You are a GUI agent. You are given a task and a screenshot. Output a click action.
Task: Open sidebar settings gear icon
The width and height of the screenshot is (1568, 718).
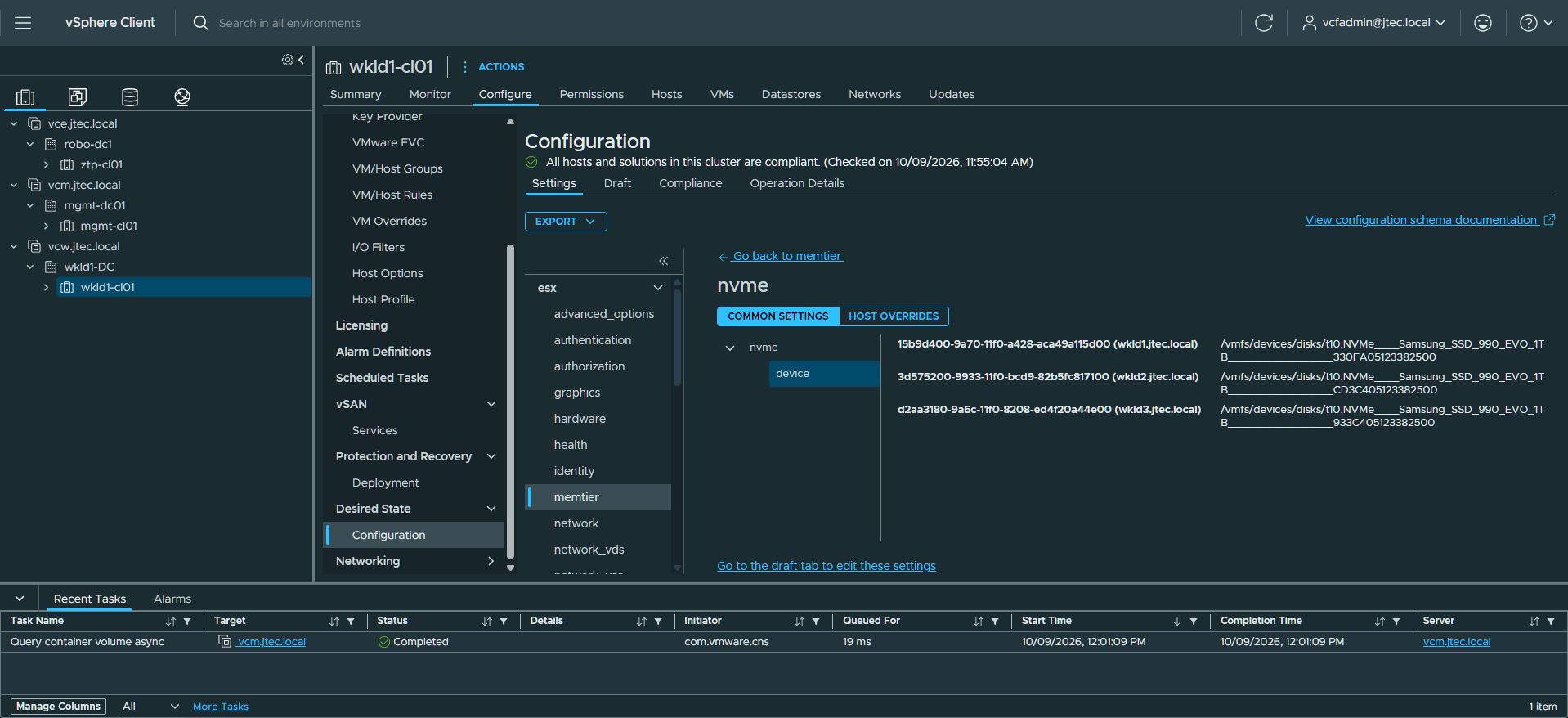pos(288,60)
